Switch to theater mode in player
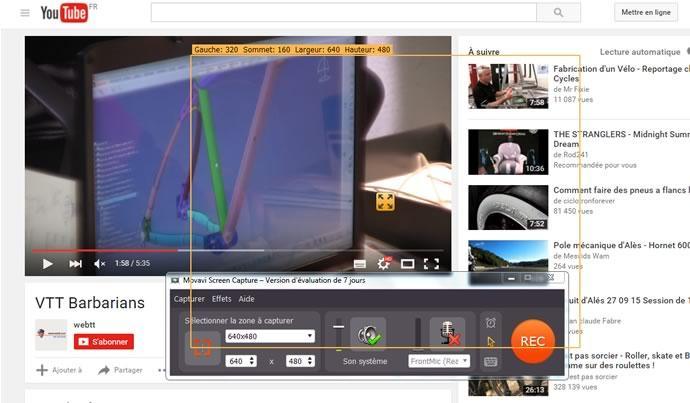The width and height of the screenshot is (690, 403). pyautogui.click(x=407, y=264)
